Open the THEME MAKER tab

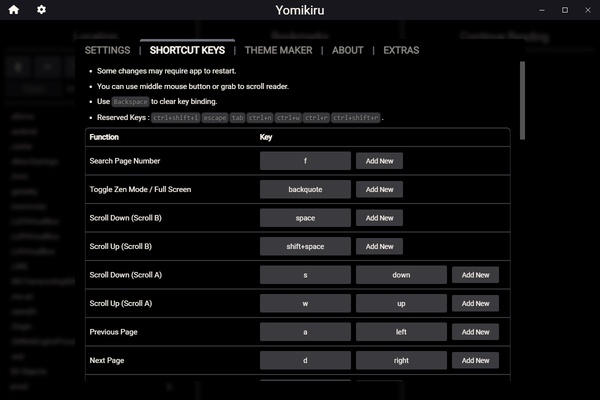[x=279, y=50]
